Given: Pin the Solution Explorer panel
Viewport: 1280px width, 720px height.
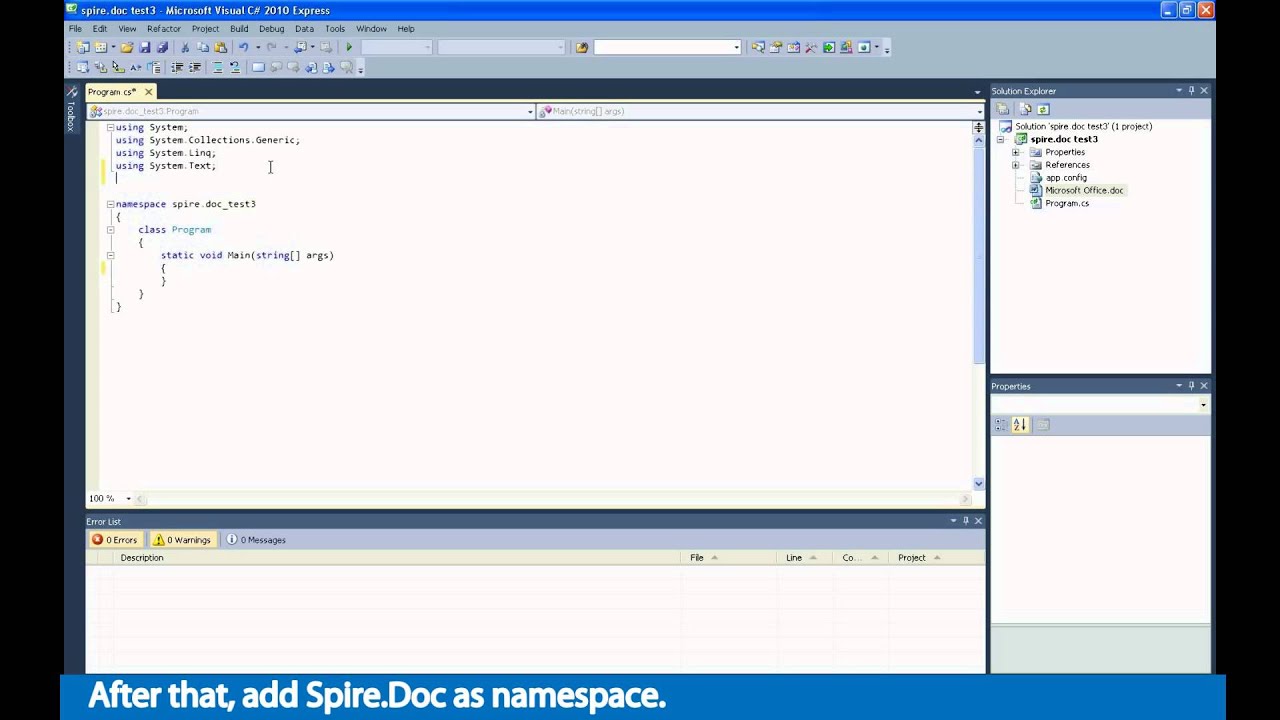Looking at the screenshot, I should (1191, 91).
